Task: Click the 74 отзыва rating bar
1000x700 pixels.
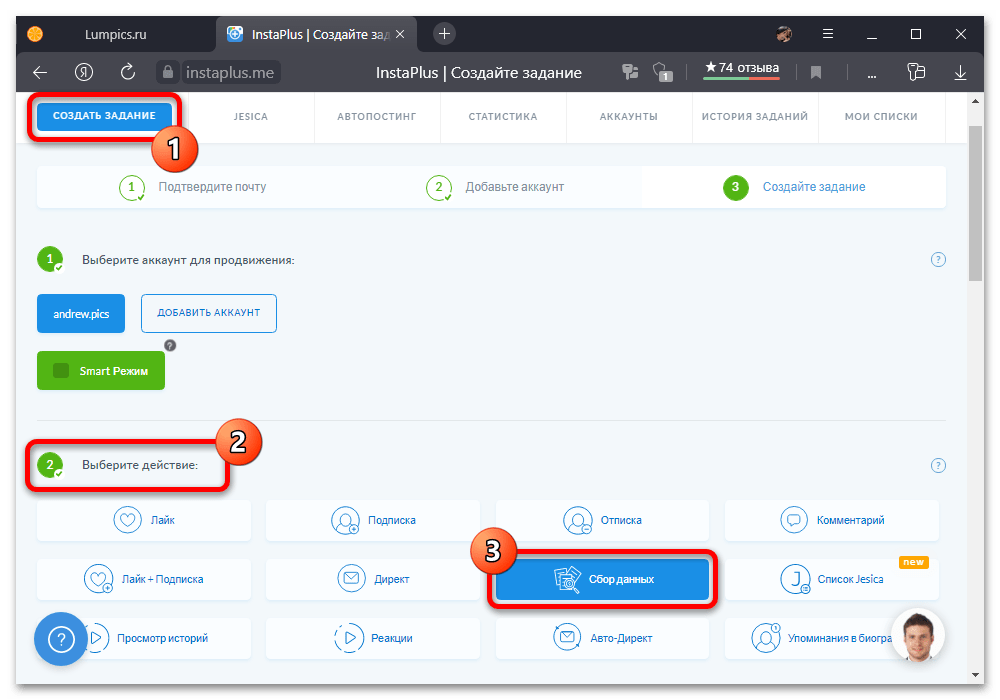Action: point(741,70)
